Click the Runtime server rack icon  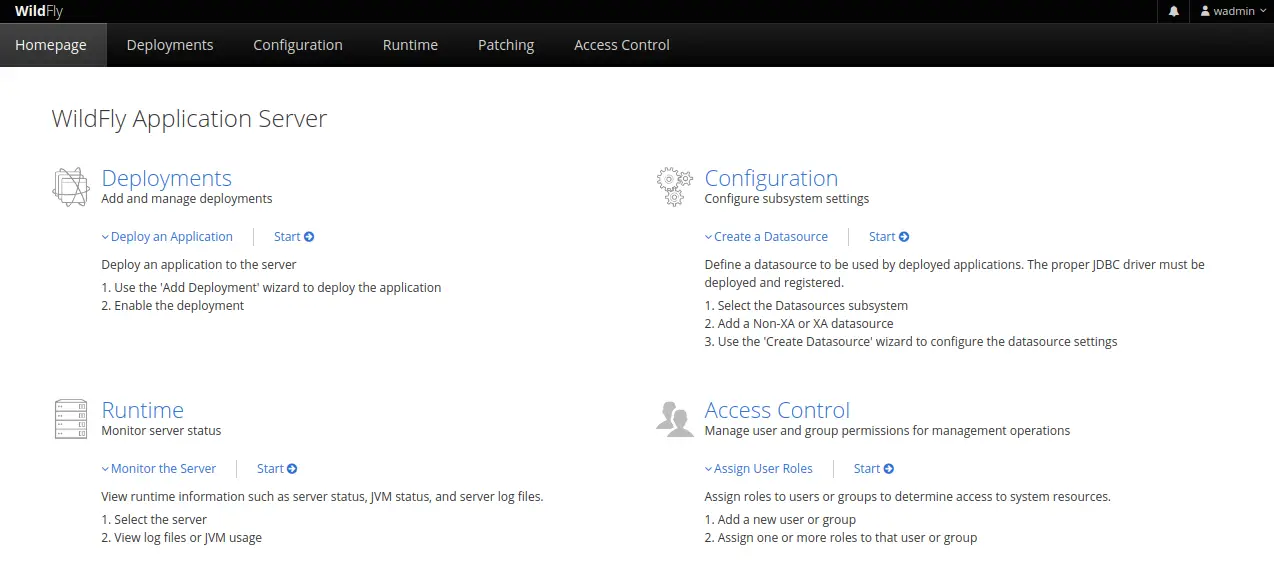71,419
